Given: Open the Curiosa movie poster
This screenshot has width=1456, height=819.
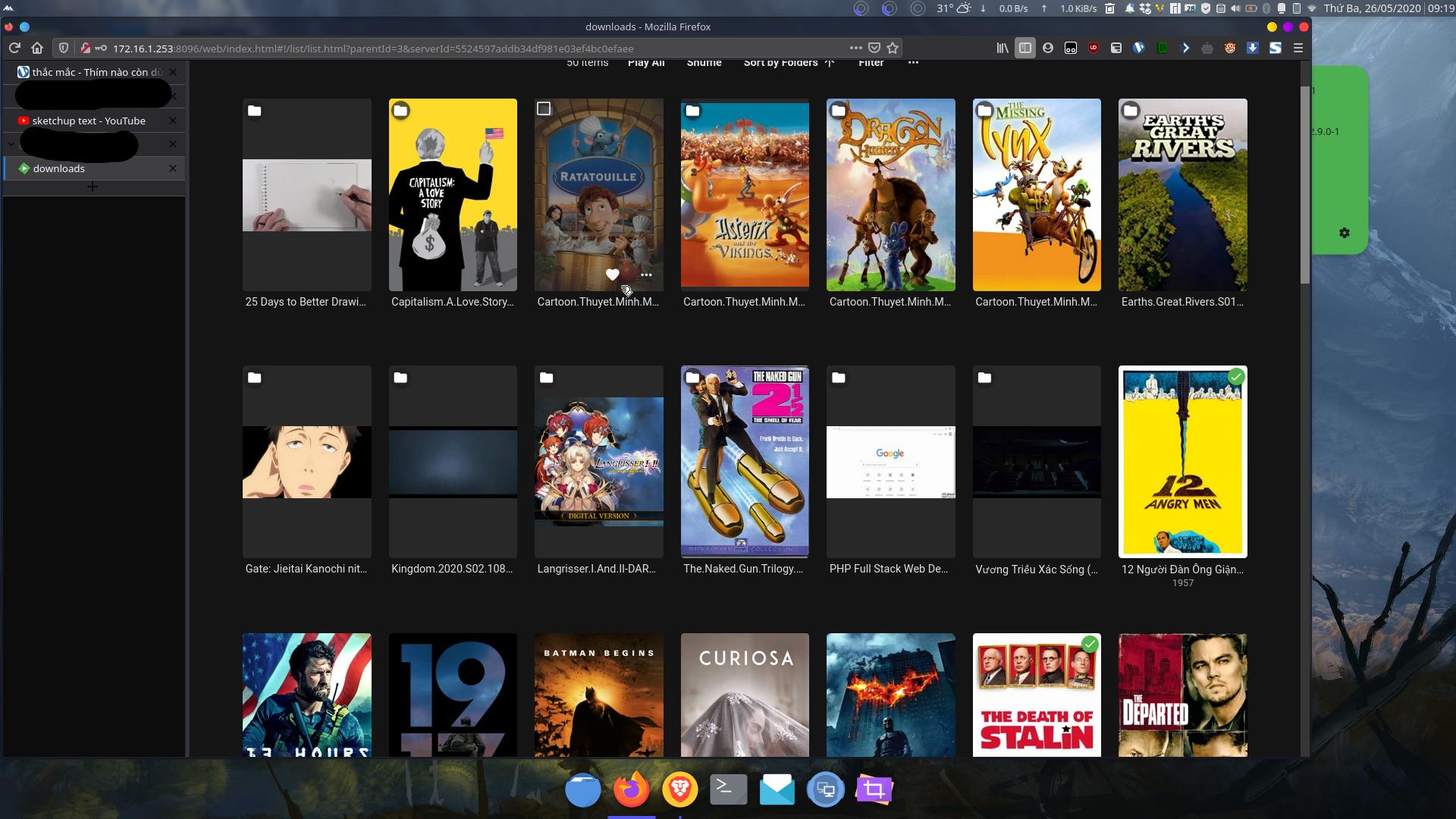Looking at the screenshot, I should pyautogui.click(x=745, y=695).
